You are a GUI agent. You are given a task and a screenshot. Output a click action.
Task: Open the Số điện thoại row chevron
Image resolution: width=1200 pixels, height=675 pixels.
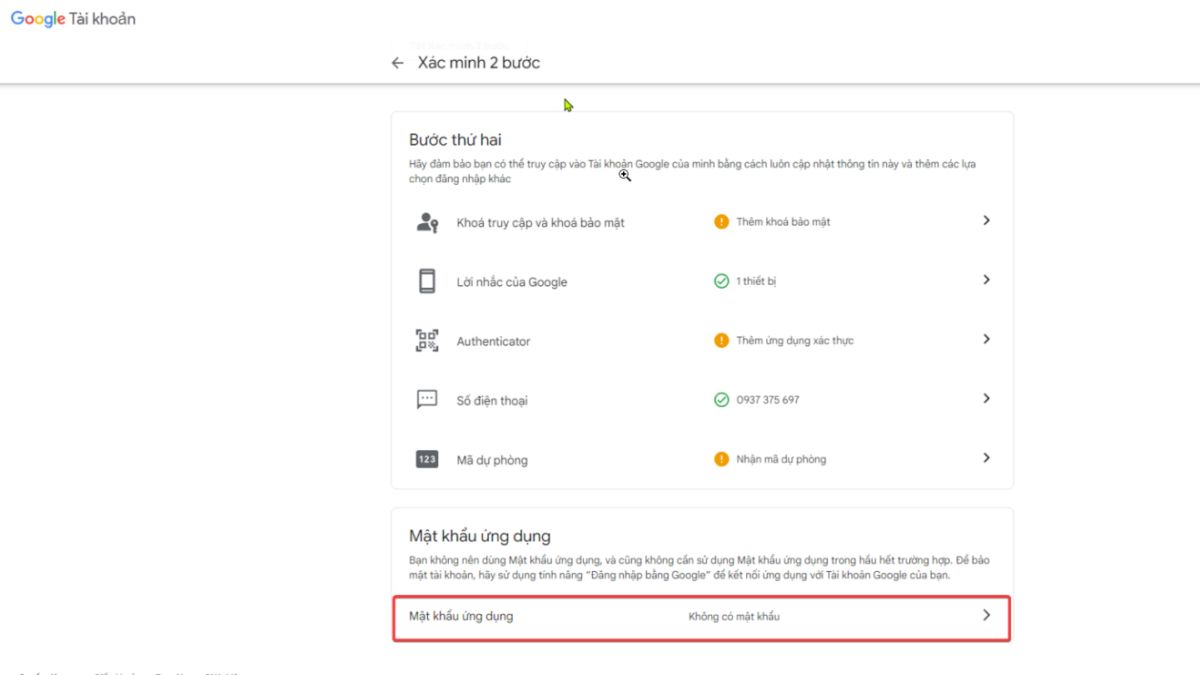pyautogui.click(x=986, y=398)
